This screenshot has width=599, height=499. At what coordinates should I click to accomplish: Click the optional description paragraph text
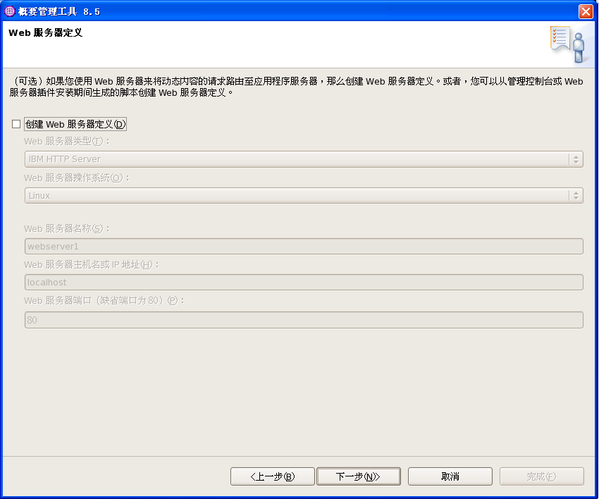point(296,87)
